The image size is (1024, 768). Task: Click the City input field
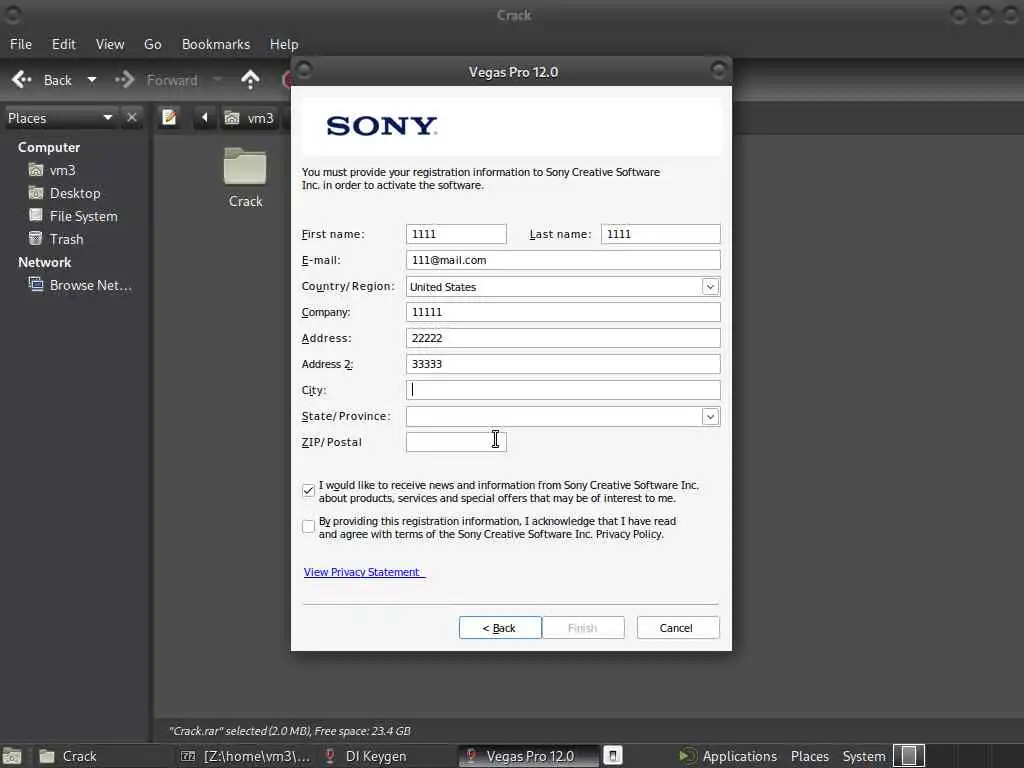[x=563, y=390]
